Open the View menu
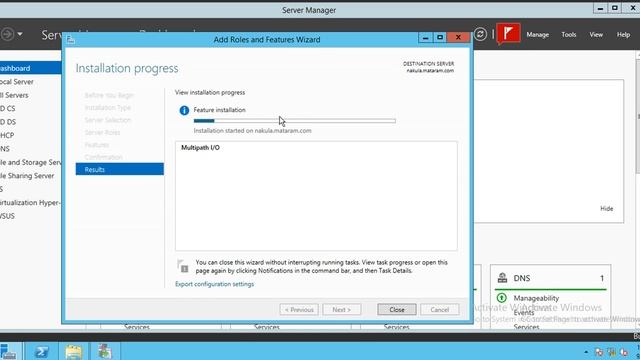Image resolution: width=640 pixels, height=360 pixels. 596,35
